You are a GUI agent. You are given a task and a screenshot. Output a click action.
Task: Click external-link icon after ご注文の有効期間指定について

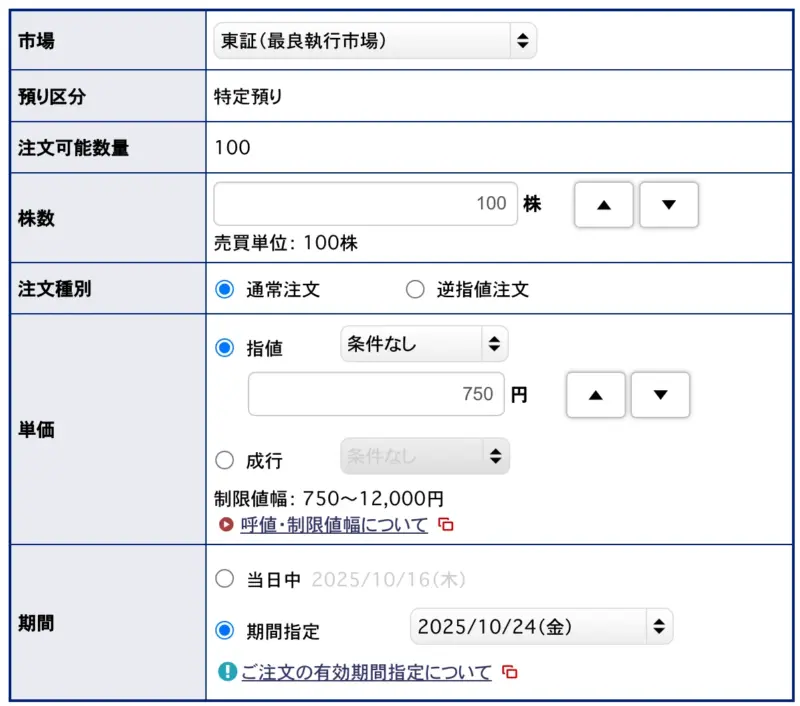tap(510, 673)
